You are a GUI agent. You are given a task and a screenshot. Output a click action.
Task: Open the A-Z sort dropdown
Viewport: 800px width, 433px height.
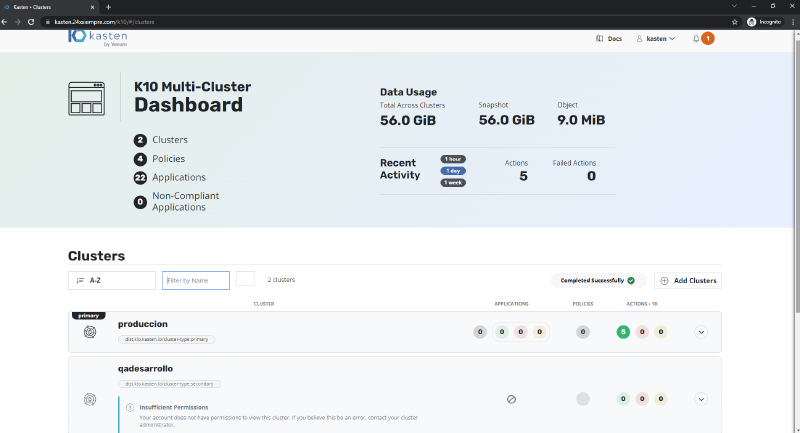112,281
